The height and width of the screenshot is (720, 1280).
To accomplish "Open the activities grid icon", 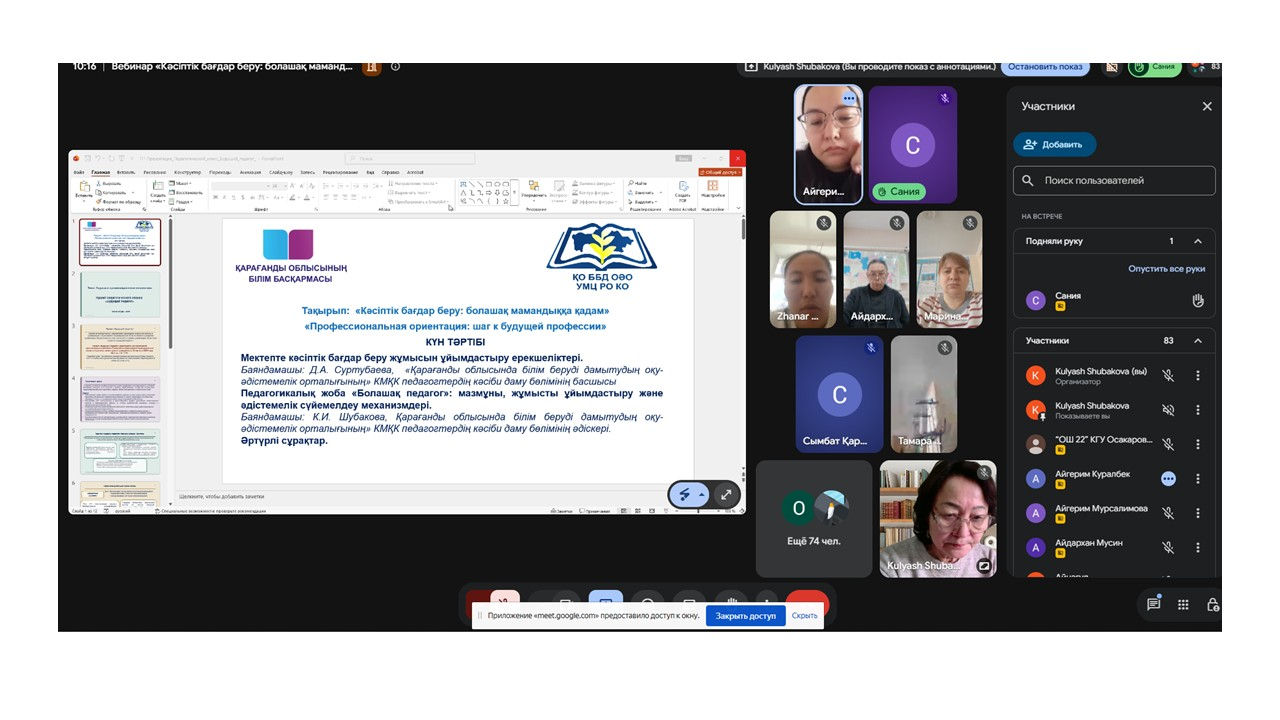I will coord(1183,604).
